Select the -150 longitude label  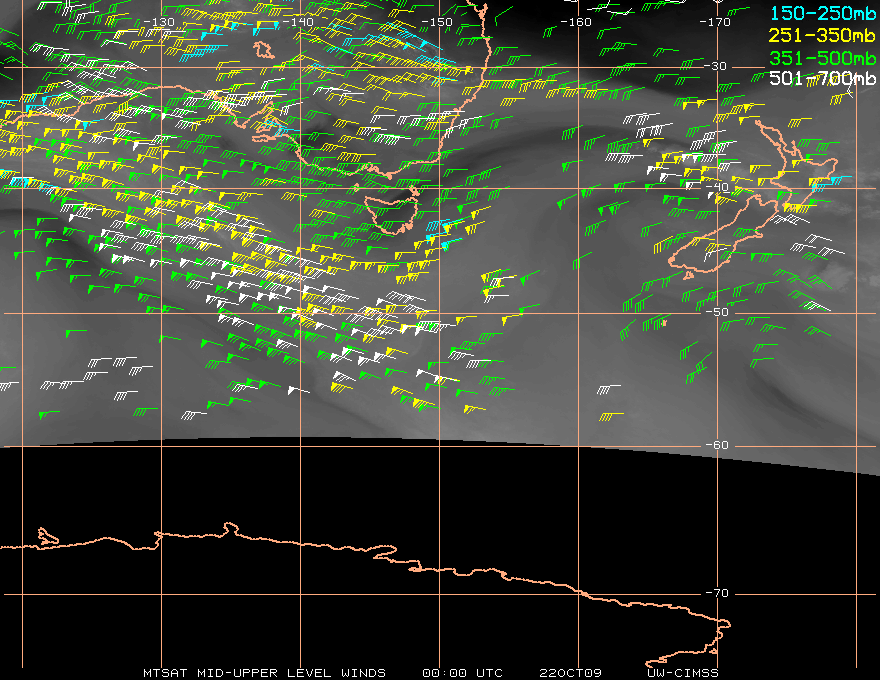click(437, 22)
